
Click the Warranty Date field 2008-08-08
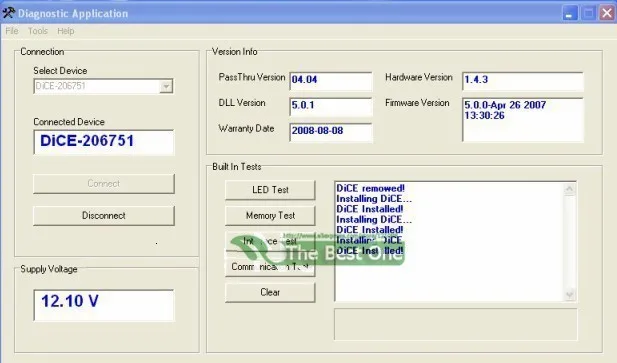pos(331,132)
